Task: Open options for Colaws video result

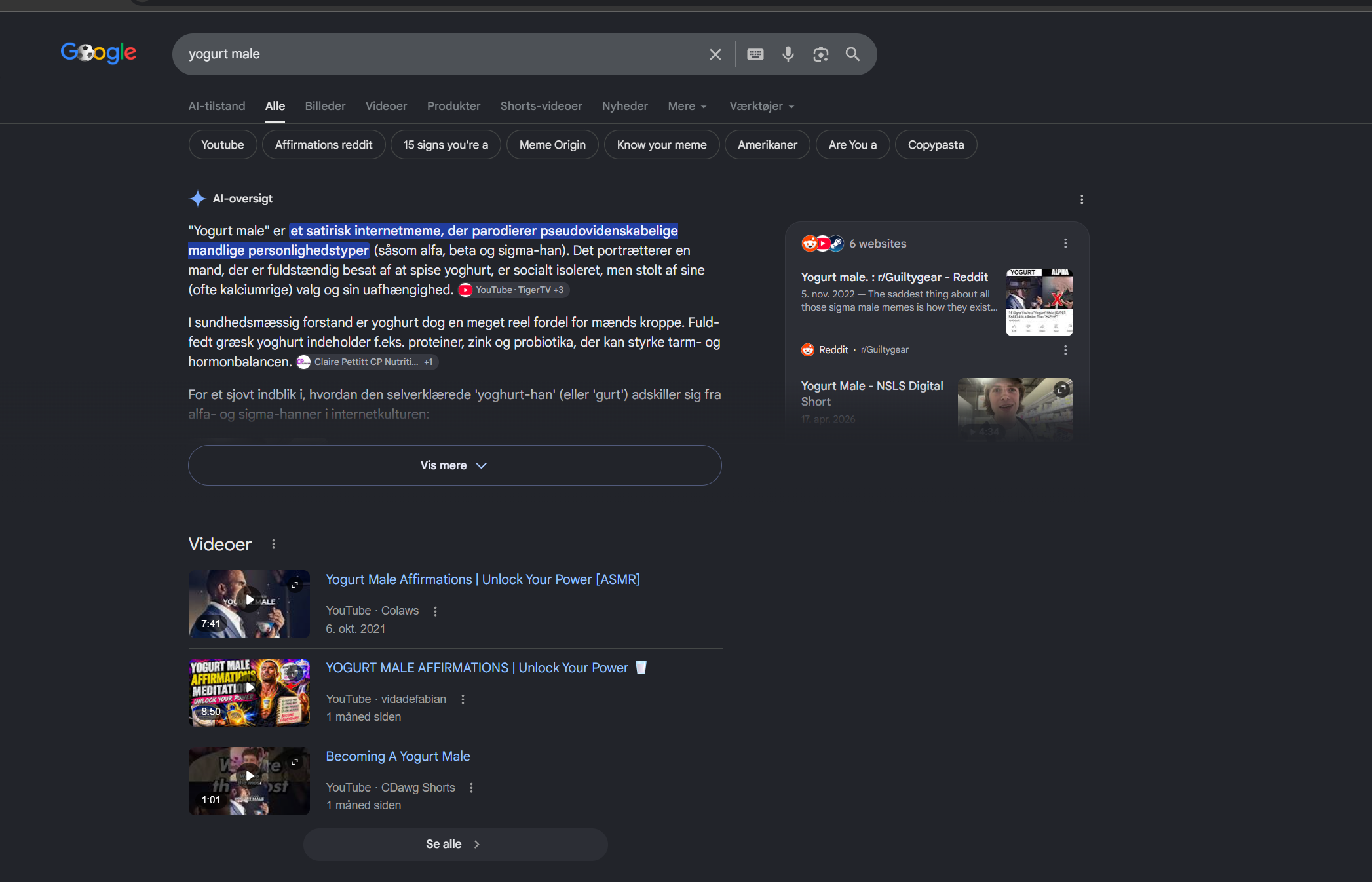Action: point(435,611)
